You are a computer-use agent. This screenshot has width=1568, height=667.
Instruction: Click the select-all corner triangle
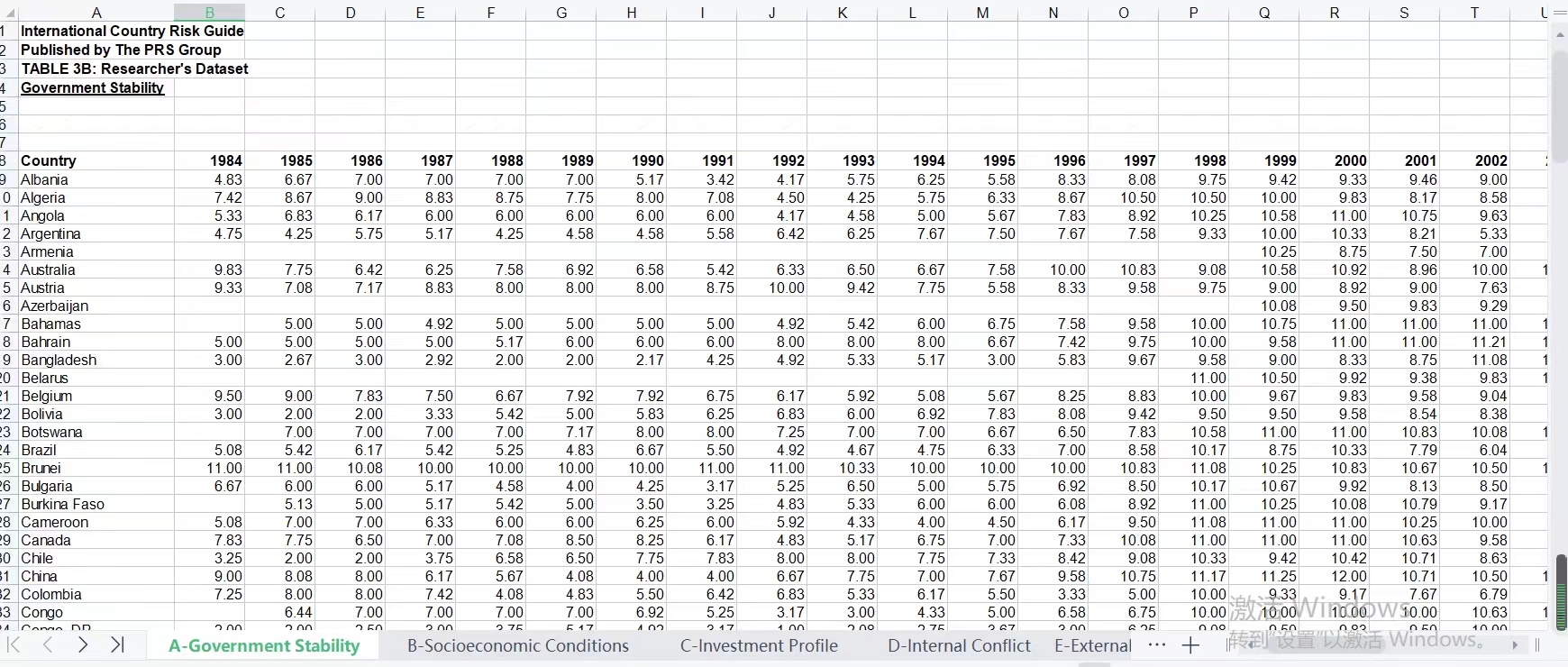pyautogui.click(x=8, y=14)
